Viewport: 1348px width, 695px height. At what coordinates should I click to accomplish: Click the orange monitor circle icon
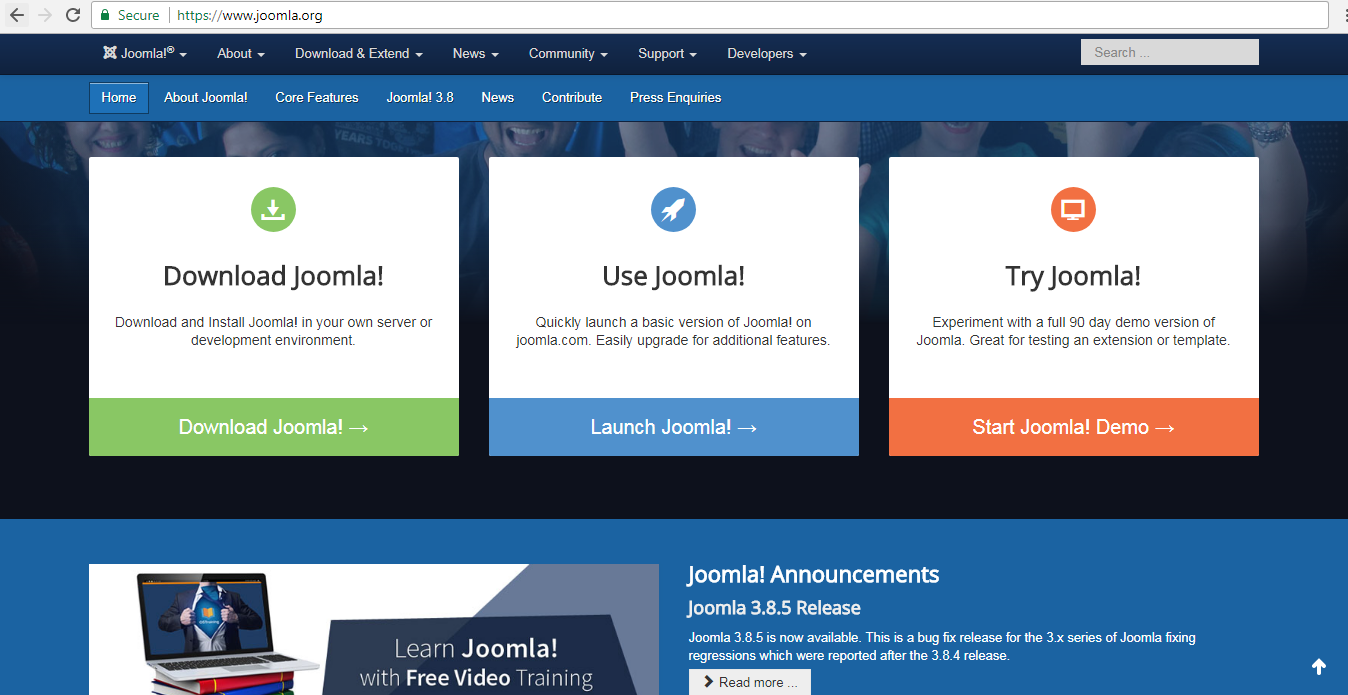tap(1073, 209)
